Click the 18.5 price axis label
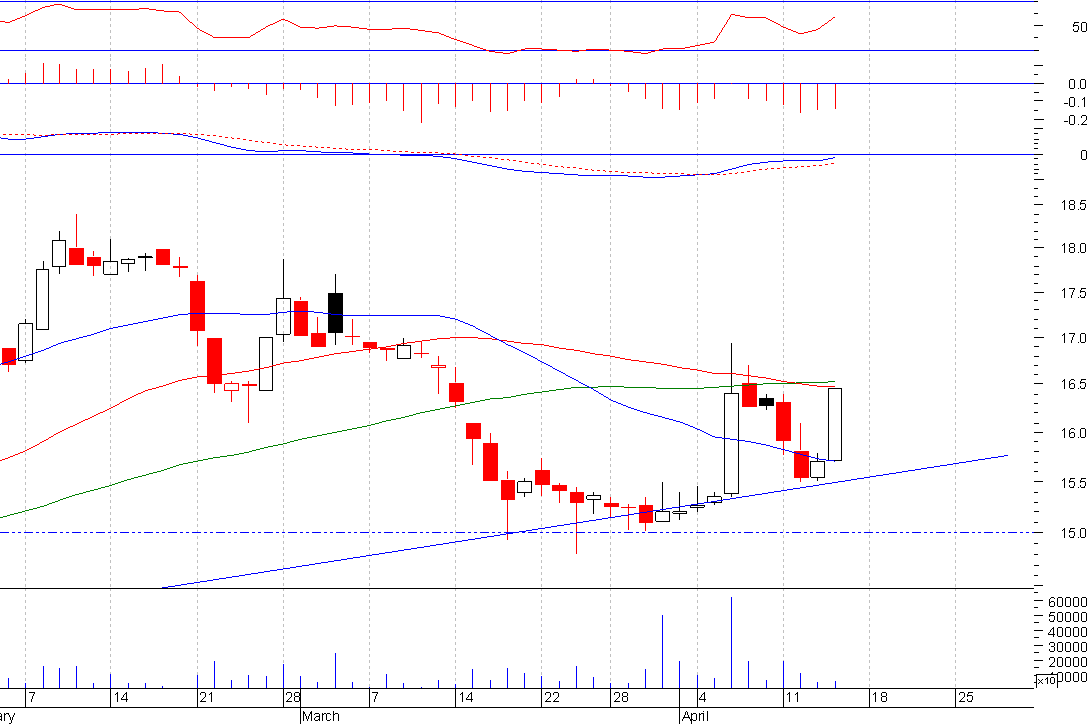The image size is (1091, 724). pos(1074,205)
